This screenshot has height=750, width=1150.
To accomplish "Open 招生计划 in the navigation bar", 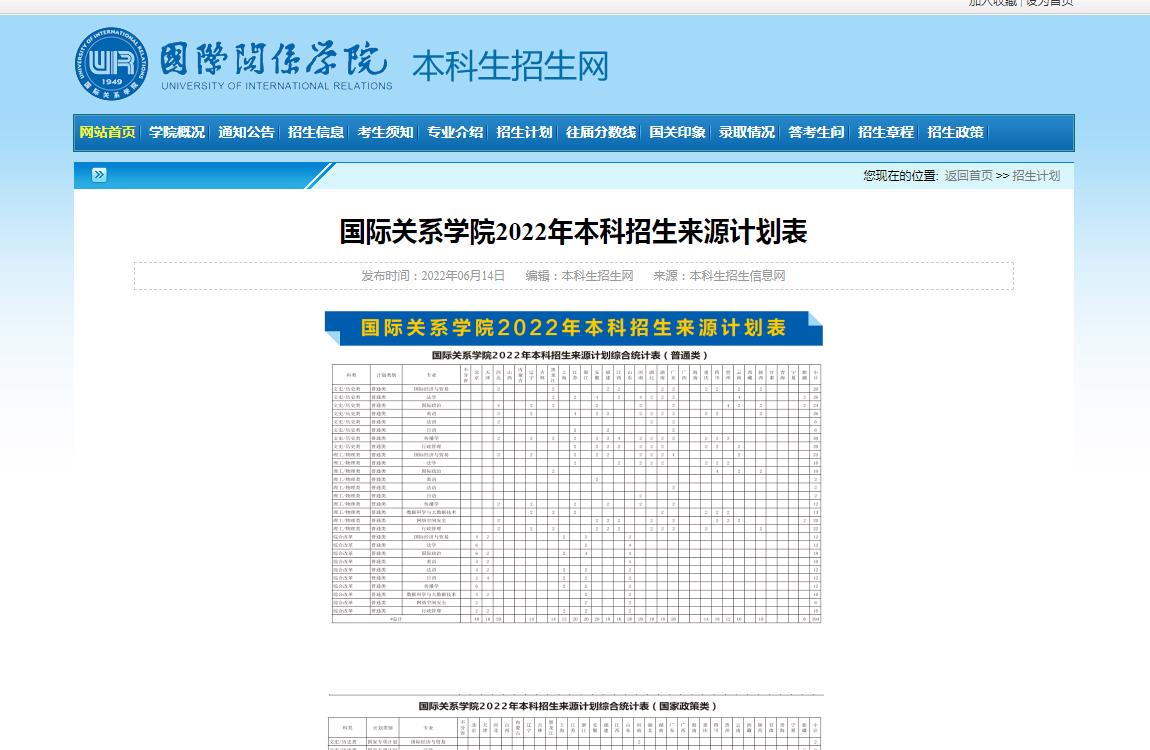I will coord(524,133).
